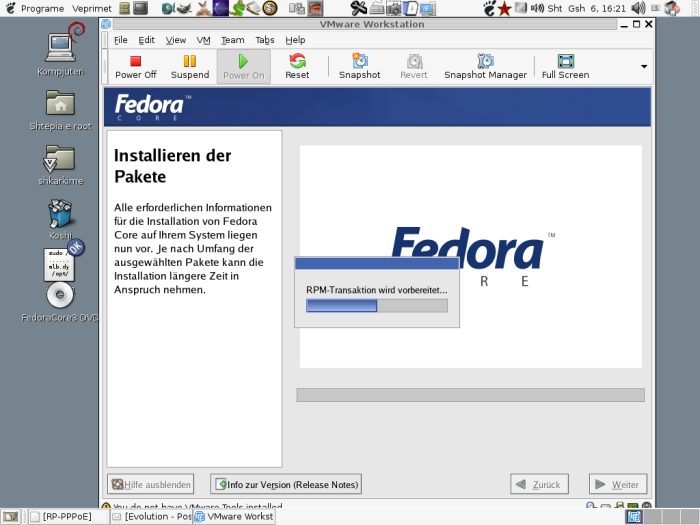700x525 pixels.
Task: Click the VMware Workst taskbar entry
Action: point(234,517)
